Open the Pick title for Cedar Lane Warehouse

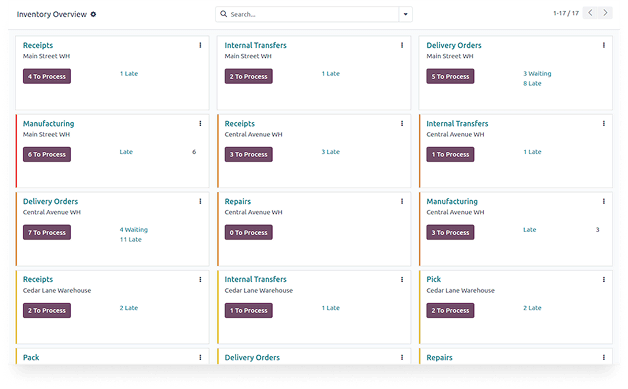tap(433, 279)
